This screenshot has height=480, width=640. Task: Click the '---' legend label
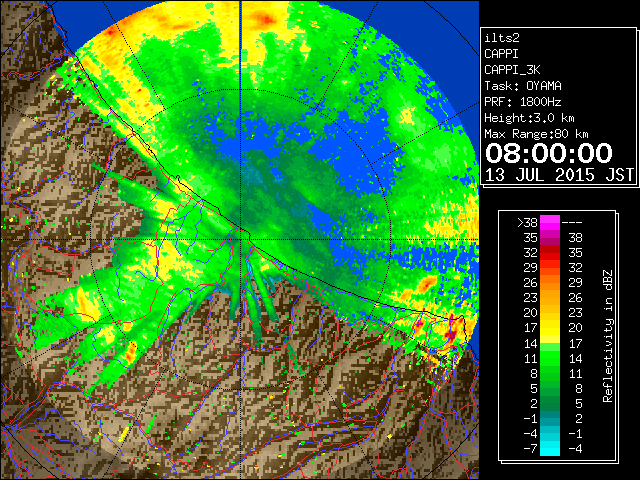coord(572,223)
